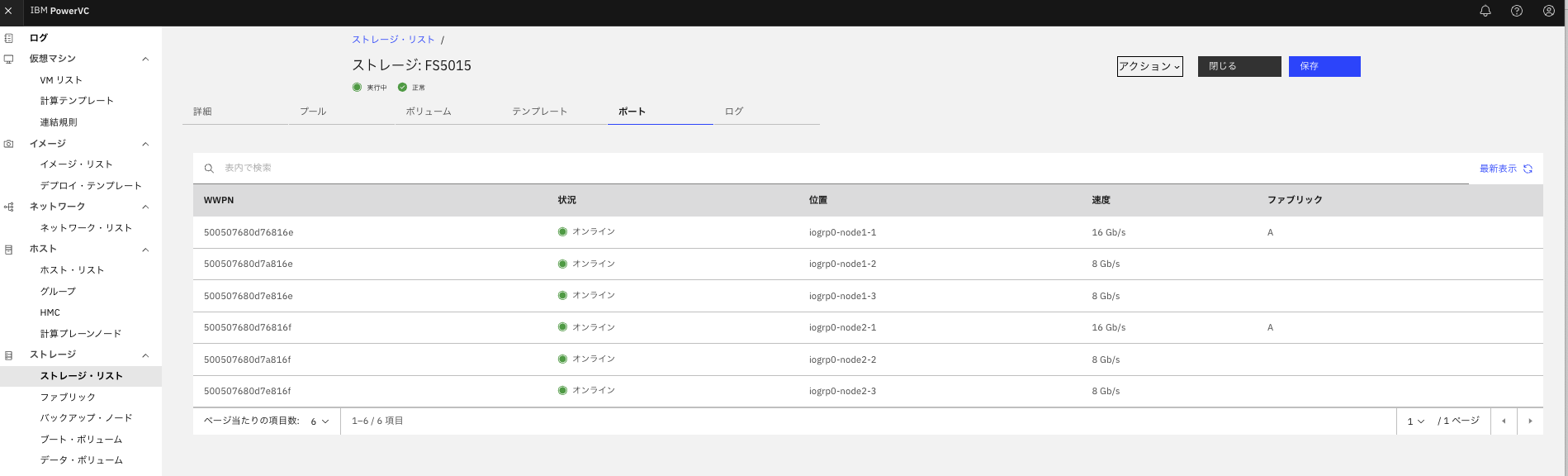Close the side navigation with the X icon
The width and height of the screenshot is (1568, 476).
8,12
